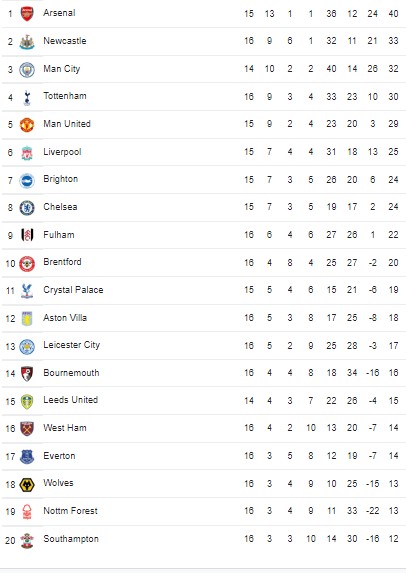Click the Brighton crest icon

(x=27, y=181)
